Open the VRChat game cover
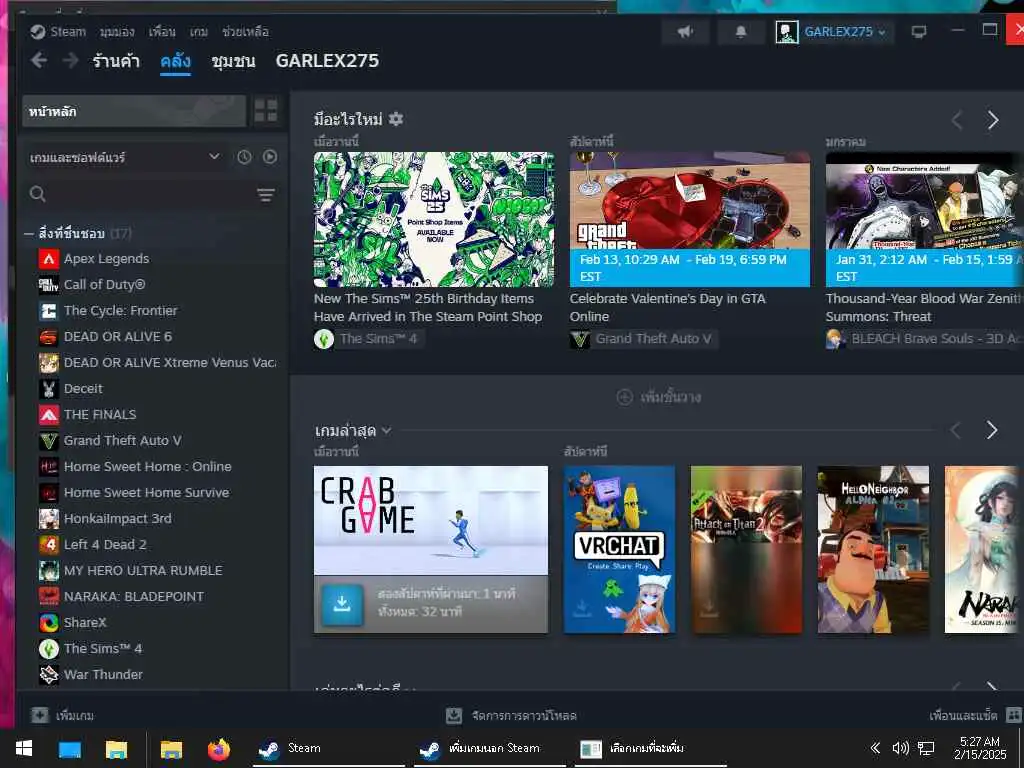1024x768 pixels. tap(619, 549)
